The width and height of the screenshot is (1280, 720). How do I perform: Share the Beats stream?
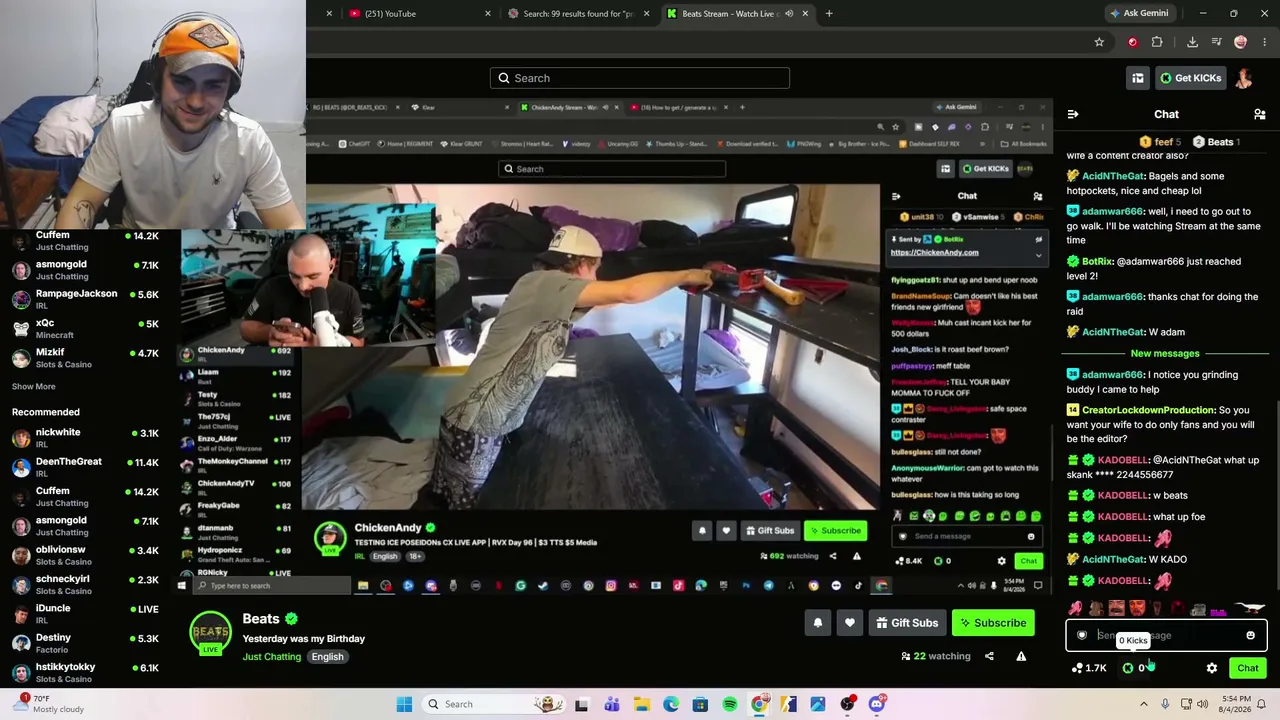tap(989, 656)
